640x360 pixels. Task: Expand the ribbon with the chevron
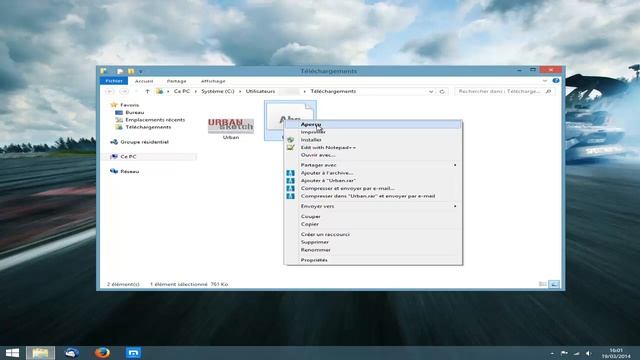pos(544,81)
